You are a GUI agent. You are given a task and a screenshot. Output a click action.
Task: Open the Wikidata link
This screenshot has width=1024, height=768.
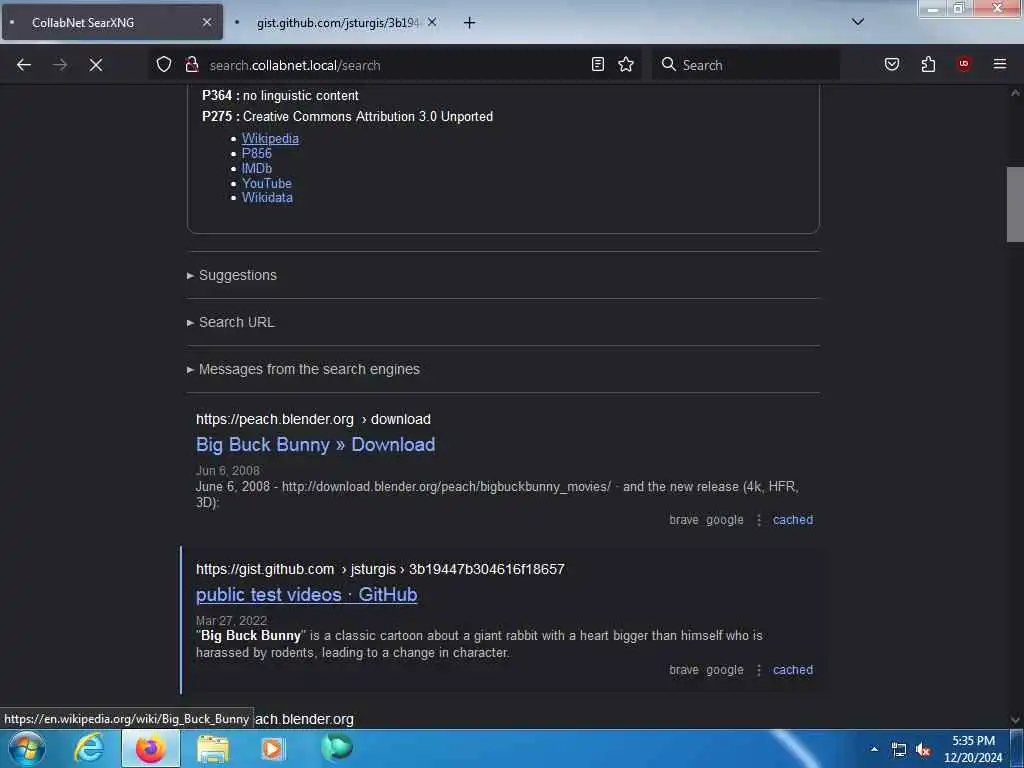click(x=267, y=197)
